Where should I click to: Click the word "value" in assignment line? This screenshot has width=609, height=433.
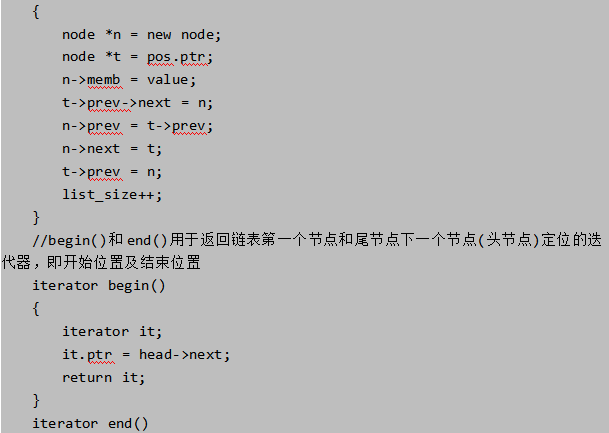tap(167, 80)
